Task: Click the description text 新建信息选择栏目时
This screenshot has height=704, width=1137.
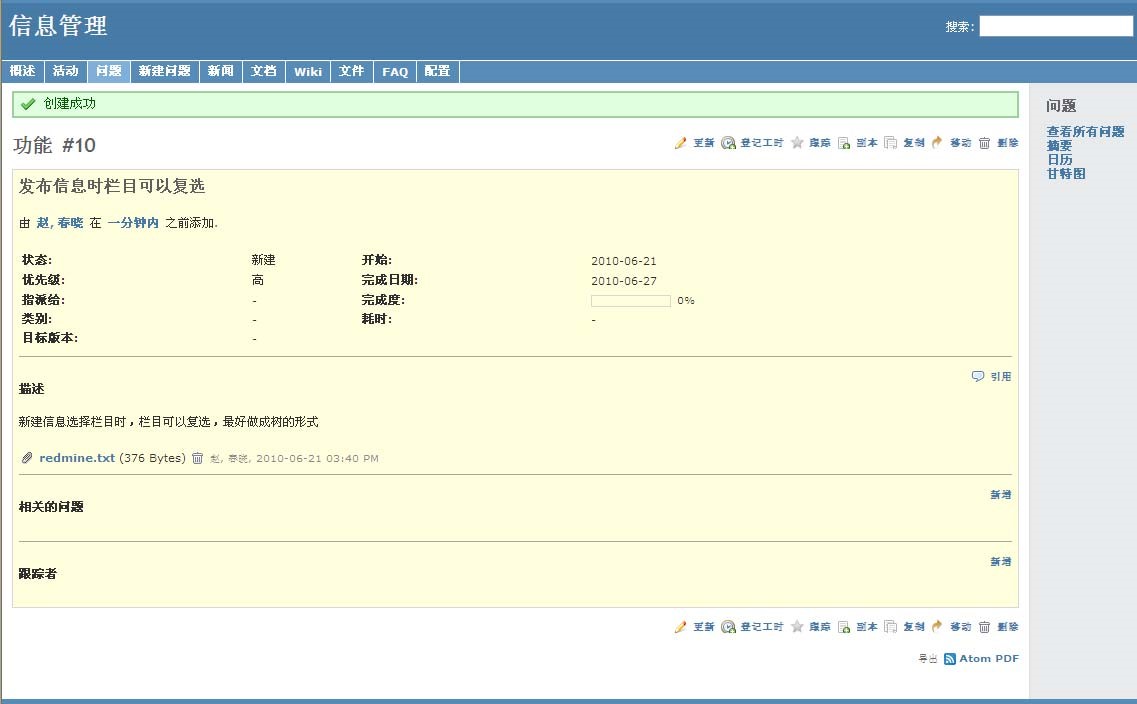Action: 73,422
